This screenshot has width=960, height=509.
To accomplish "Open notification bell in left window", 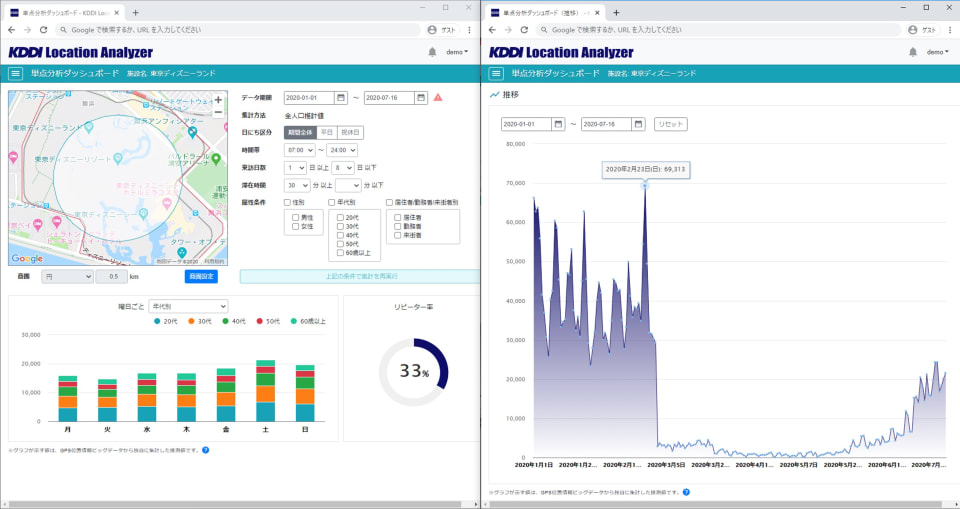I will click(x=432, y=52).
